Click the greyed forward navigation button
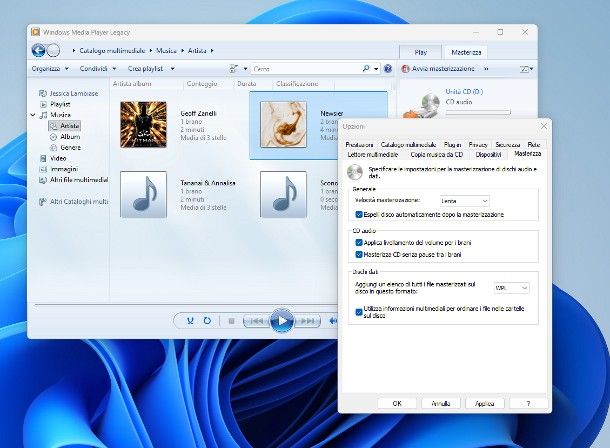 [x=53, y=51]
